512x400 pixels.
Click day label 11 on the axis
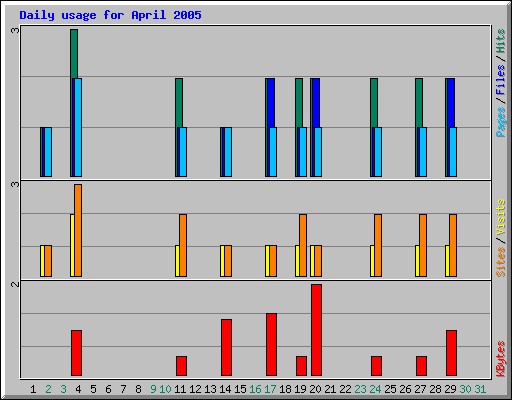click(x=180, y=389)
